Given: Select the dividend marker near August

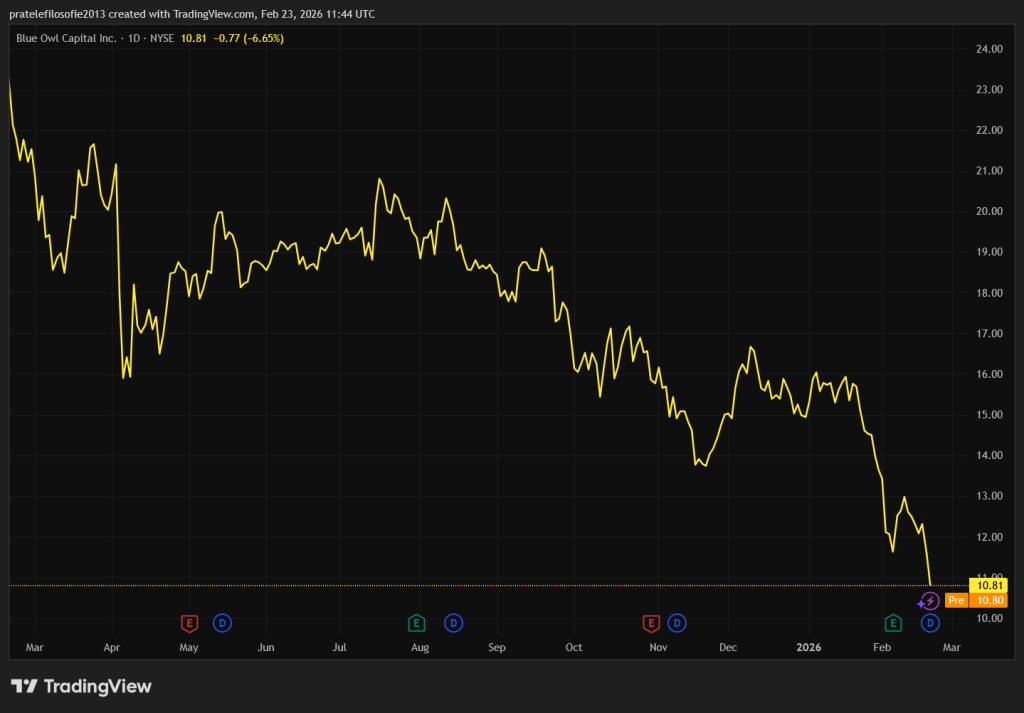Looking at the screenshot, I should [453, 623].
